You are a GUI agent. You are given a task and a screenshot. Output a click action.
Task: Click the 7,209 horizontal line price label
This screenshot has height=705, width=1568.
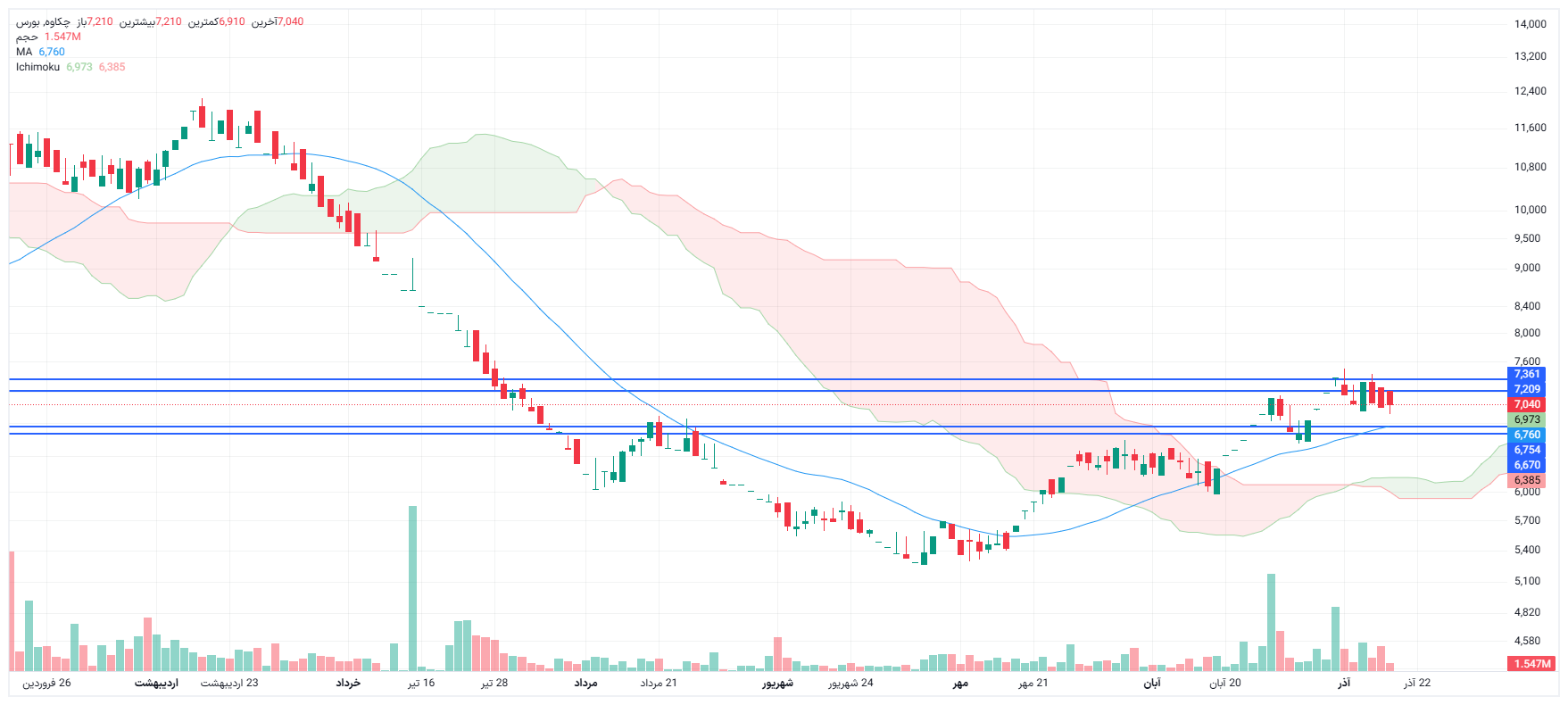point(1527,389)
